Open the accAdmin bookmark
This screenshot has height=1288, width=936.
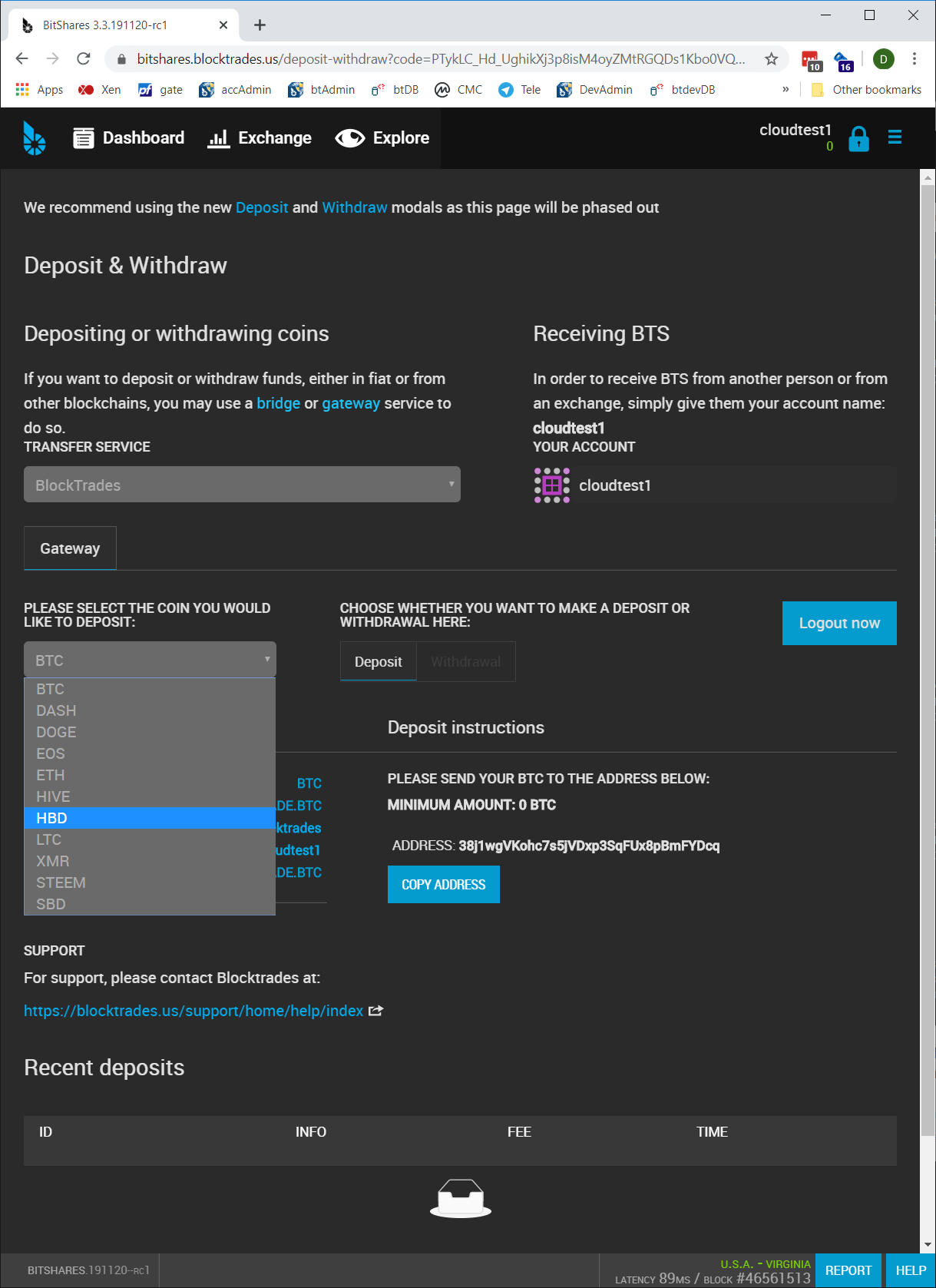tap(235, 90)
